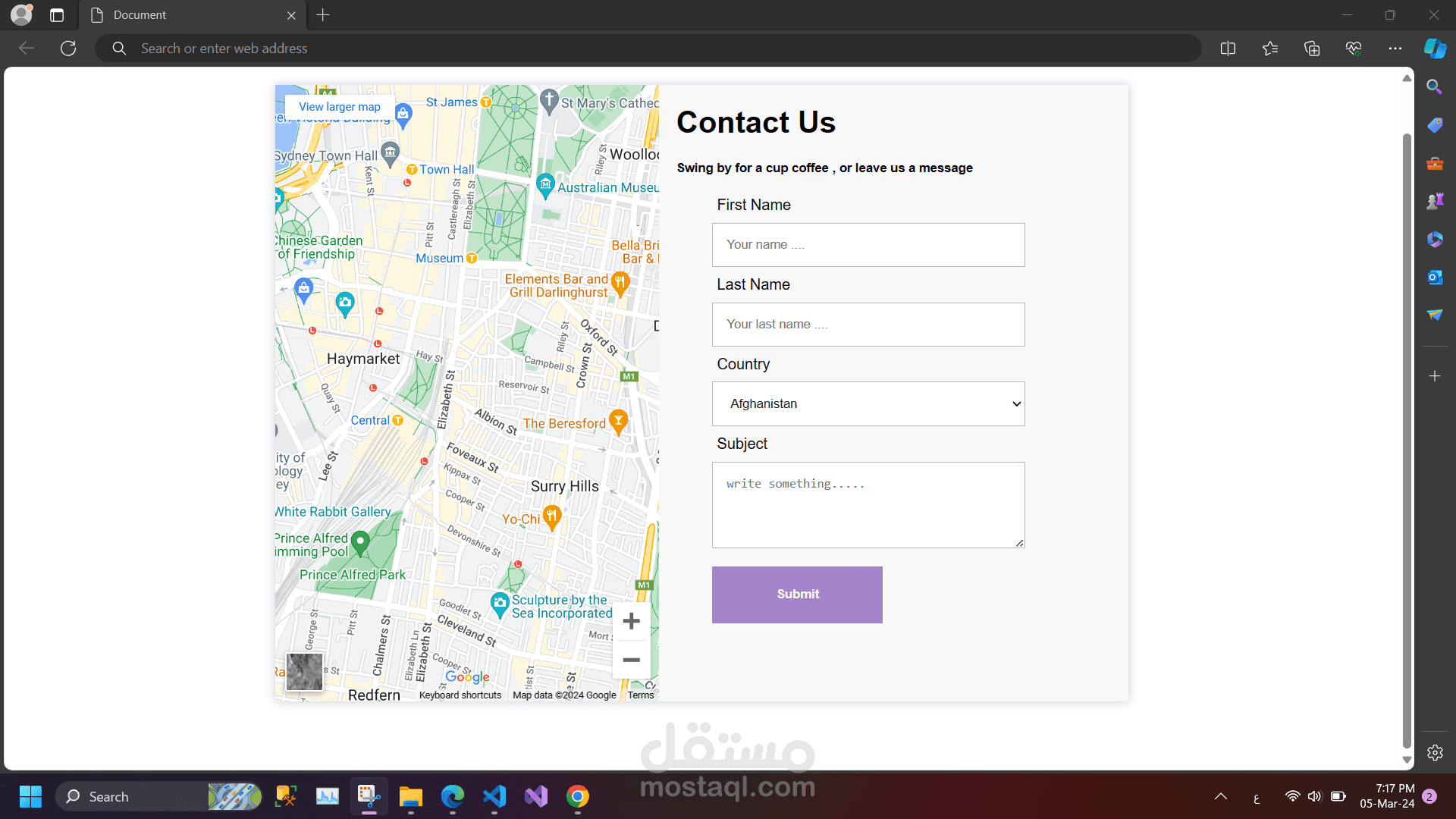Open browser Settings and more menu
Viewport: 1456px width, 819px height.
(x=1395, y=49)
